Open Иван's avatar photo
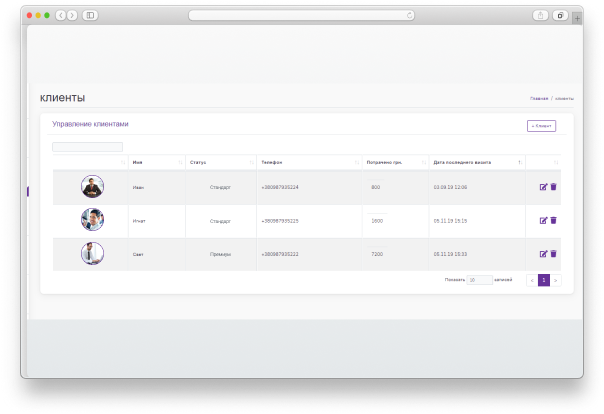The height and width of the screenshot is (414, 604). 92,187
